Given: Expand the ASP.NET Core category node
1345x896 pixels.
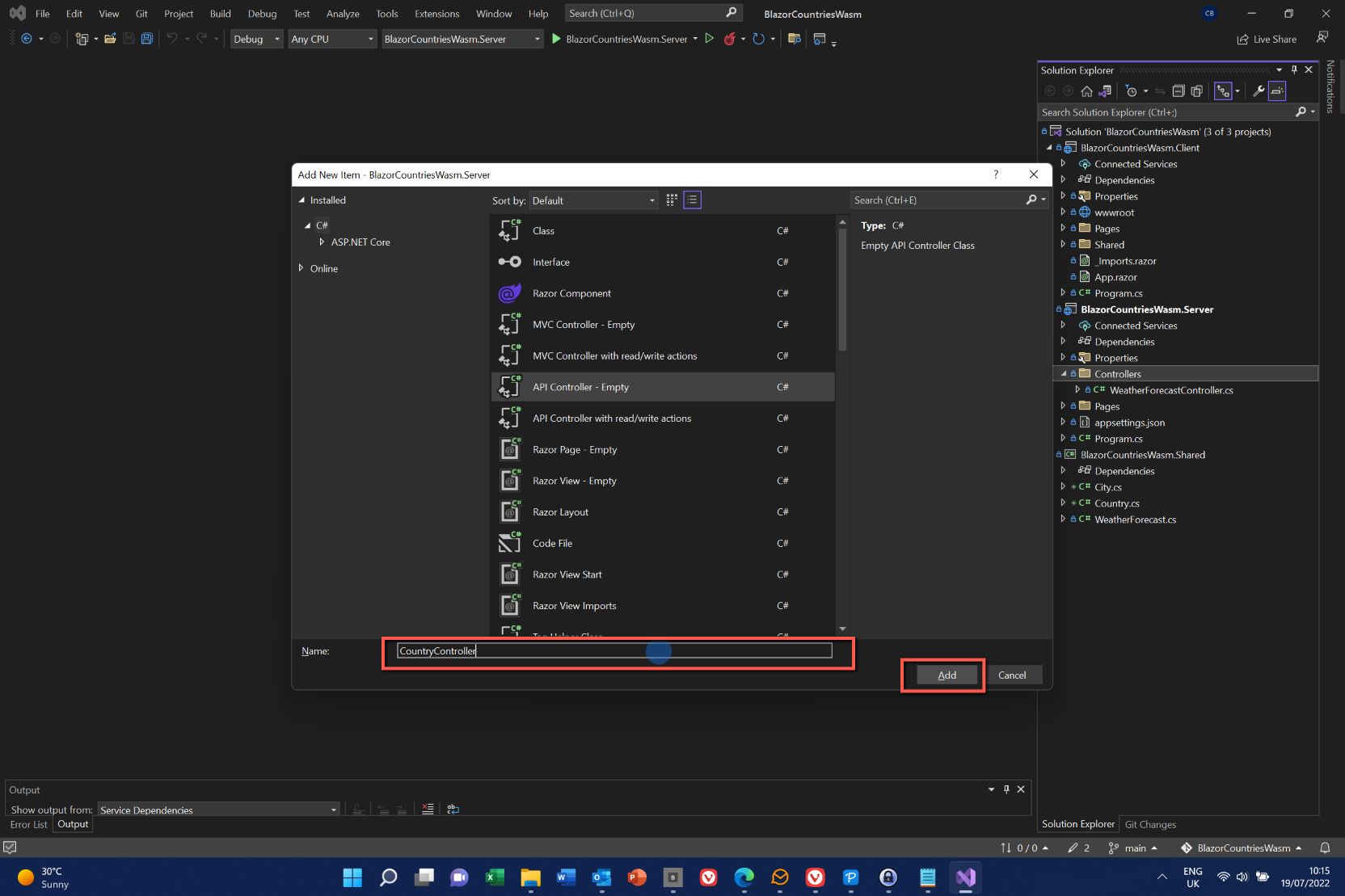Looking at the screenshot, I should point(322,242).
